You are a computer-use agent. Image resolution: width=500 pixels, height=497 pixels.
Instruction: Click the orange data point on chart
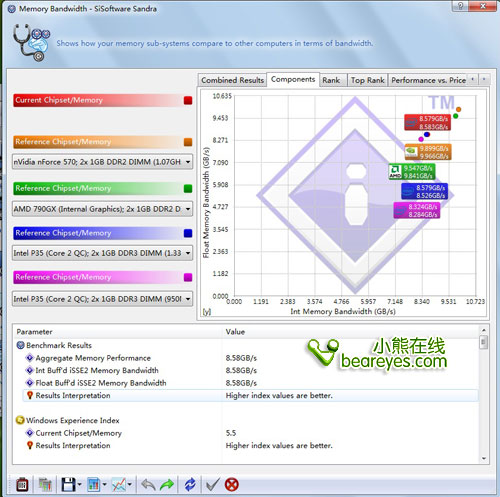[x=459, y=109]
